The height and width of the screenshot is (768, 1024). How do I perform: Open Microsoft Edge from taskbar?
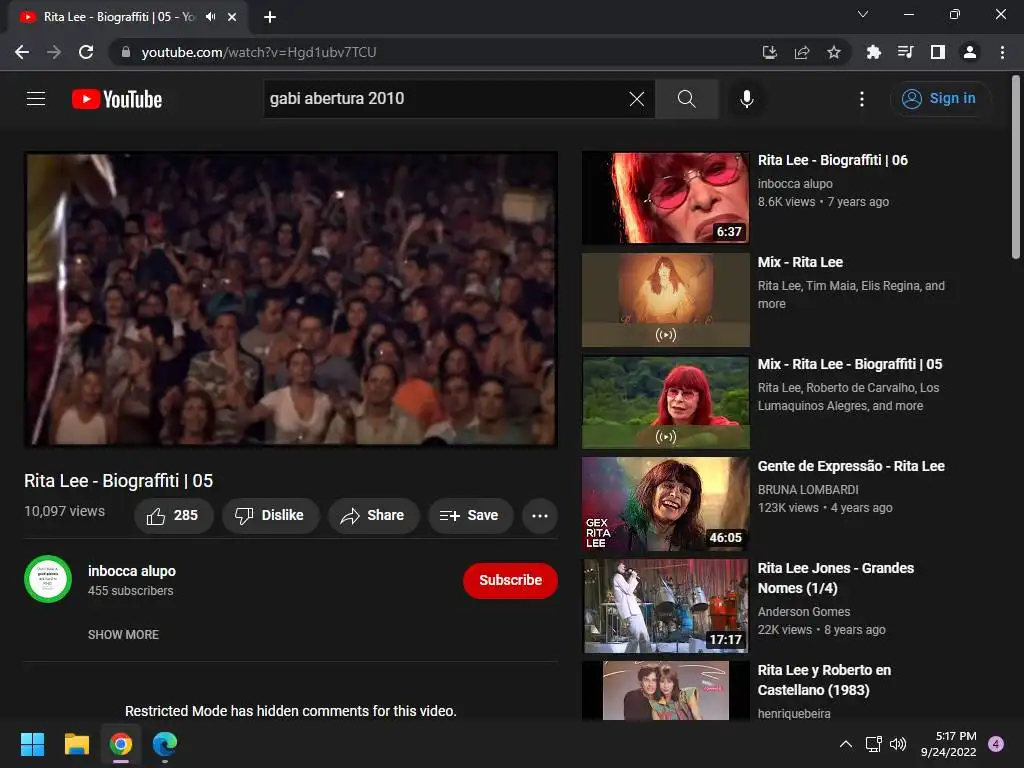[x=165, y=744]
